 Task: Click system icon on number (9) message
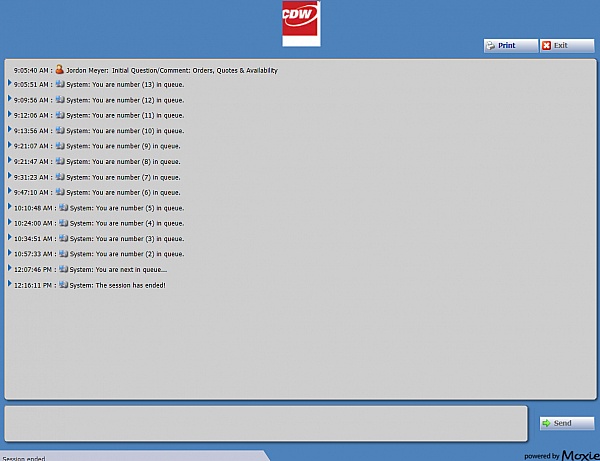(60, 145)
